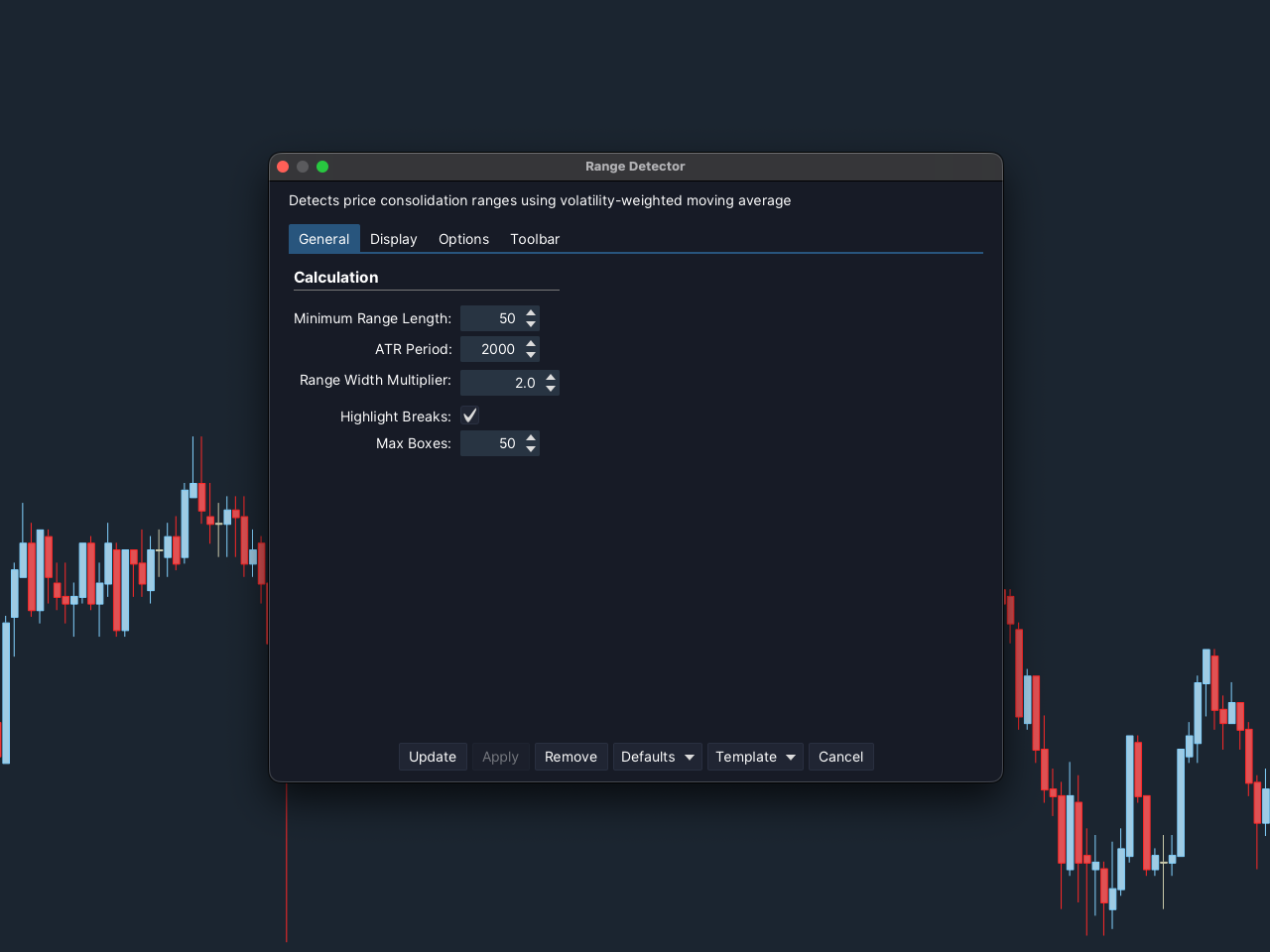Open the Defaults dropdown menu
This screenshot has width=1270, height=952.
tap(657, 757)
